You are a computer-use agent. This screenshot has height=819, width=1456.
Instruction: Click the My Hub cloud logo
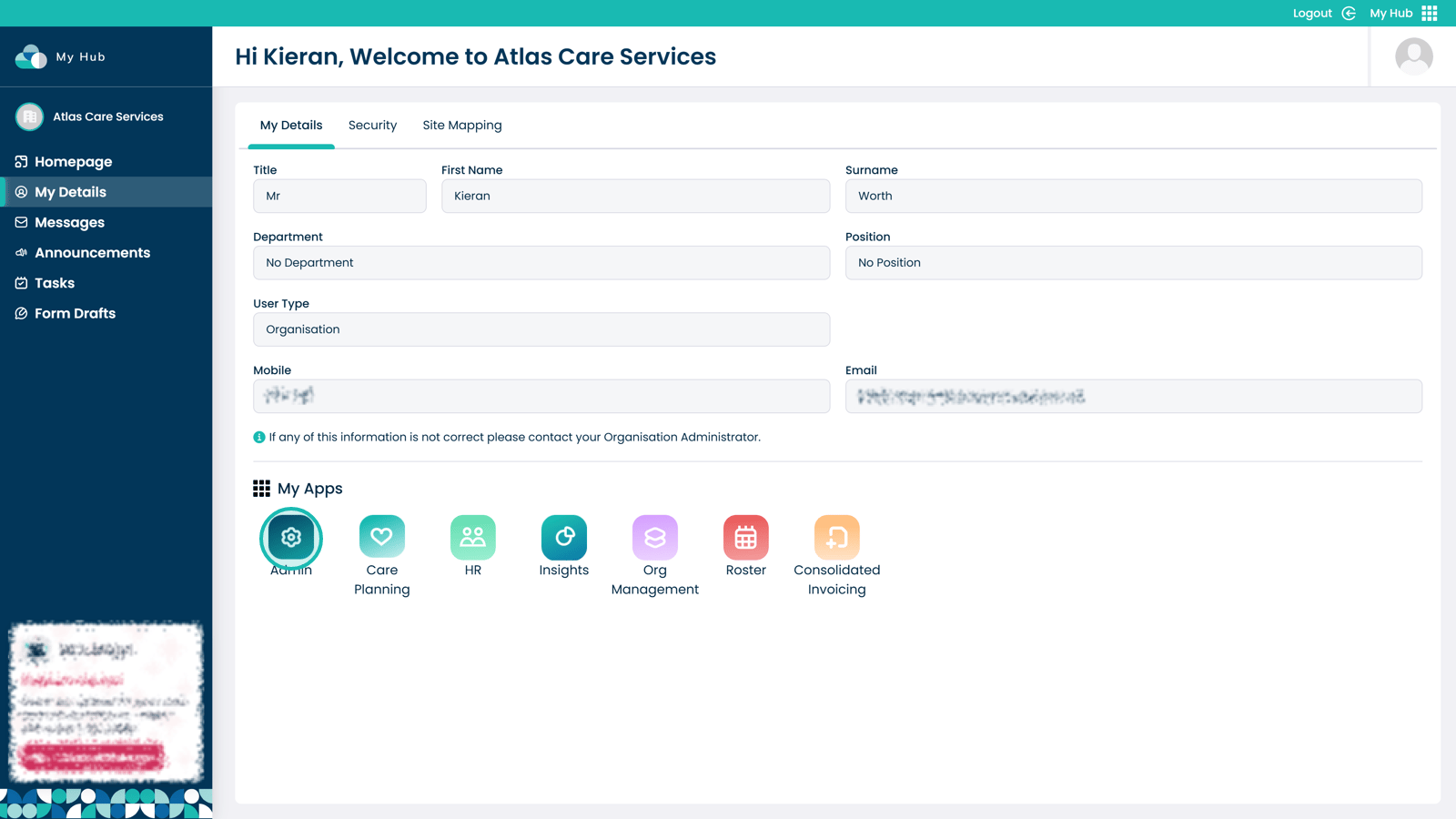(x=31, y=56)
